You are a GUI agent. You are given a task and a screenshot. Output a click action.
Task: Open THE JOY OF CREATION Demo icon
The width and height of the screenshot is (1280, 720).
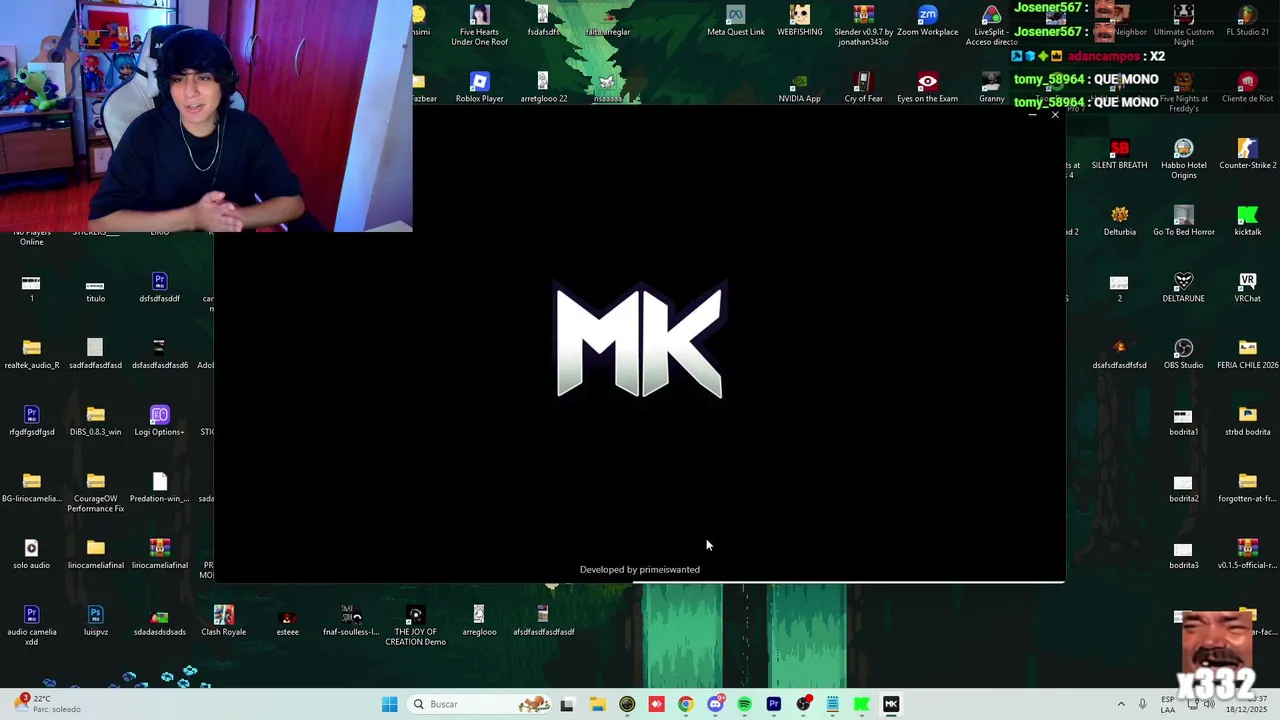[415, 625]
